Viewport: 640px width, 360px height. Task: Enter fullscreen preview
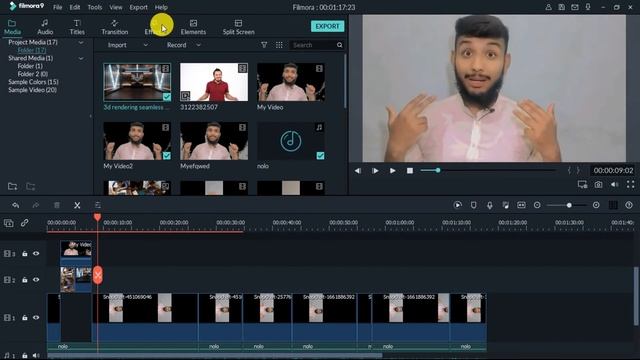pyautogui.click(x=630, y=184)
